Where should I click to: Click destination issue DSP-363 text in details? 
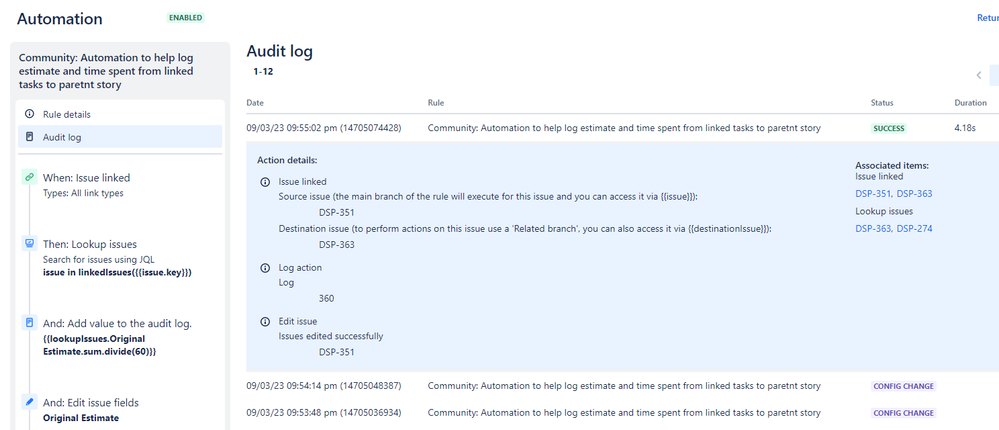pos(336,244)
